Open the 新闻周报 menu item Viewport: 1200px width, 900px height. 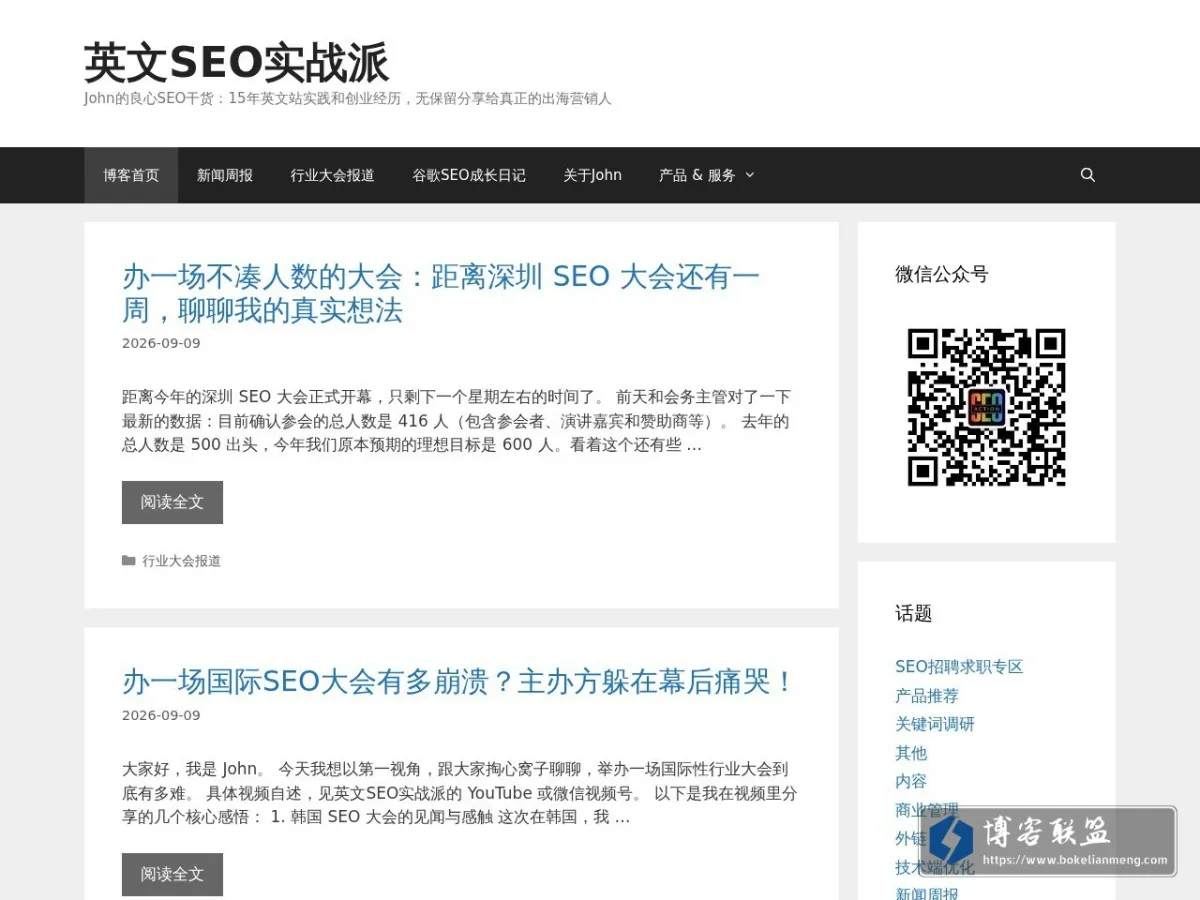click(x=225, y=175)
